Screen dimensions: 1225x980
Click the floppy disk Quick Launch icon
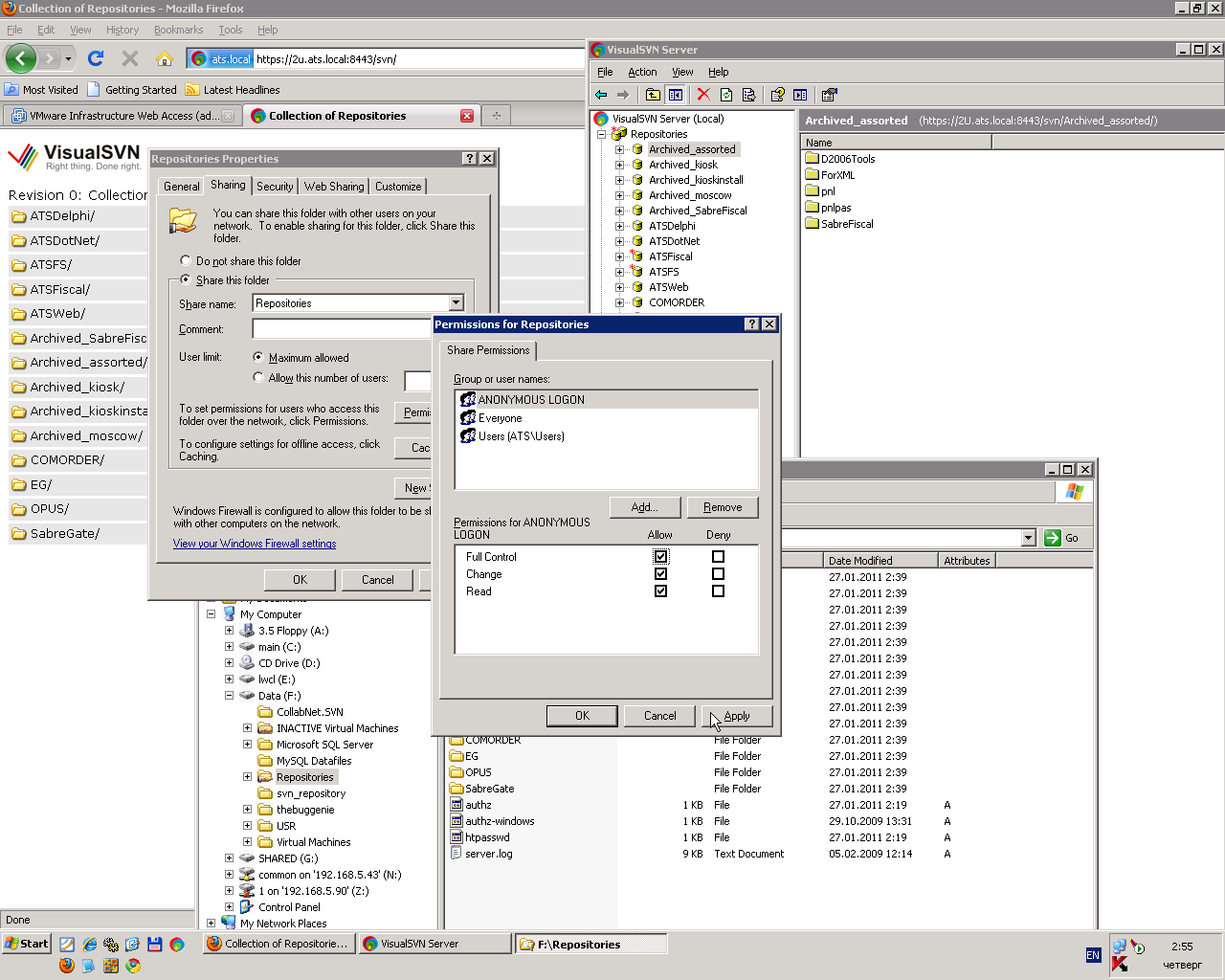155,945
